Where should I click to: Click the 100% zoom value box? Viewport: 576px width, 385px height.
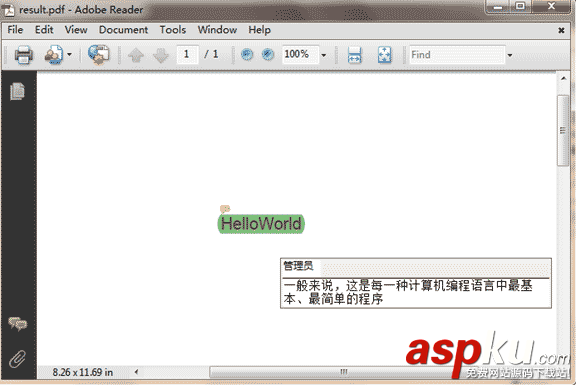[x=300, y=55]
